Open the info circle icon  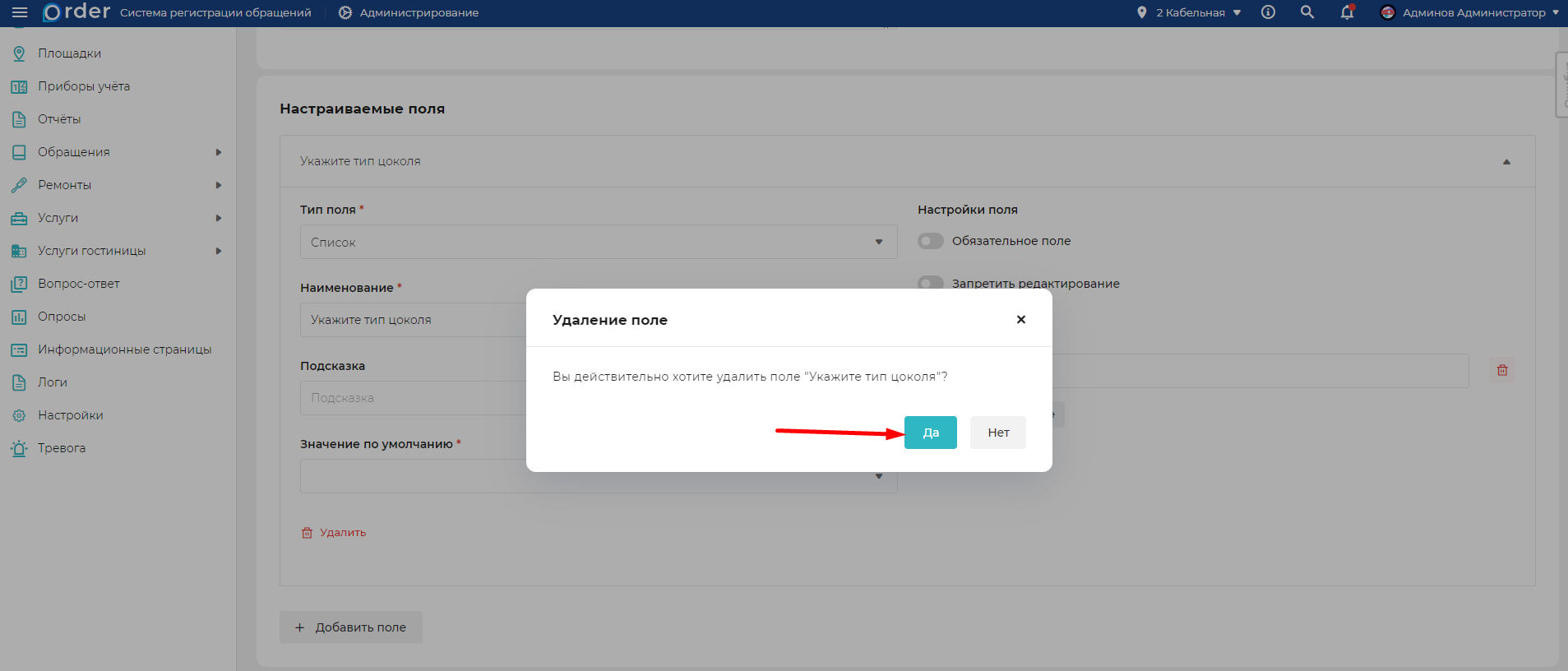coord(1268,12)
